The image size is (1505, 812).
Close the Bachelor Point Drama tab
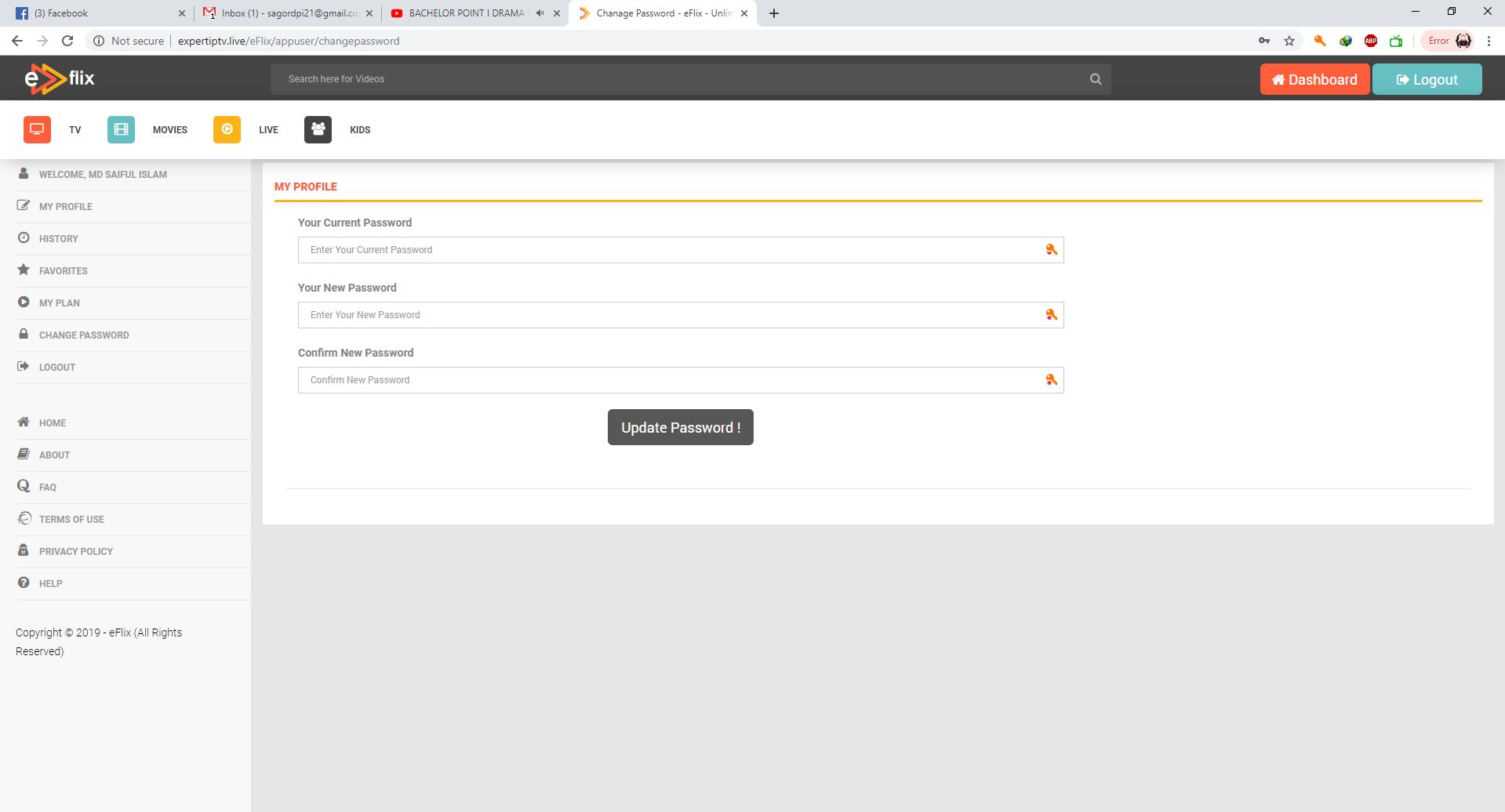coord(557,13)
